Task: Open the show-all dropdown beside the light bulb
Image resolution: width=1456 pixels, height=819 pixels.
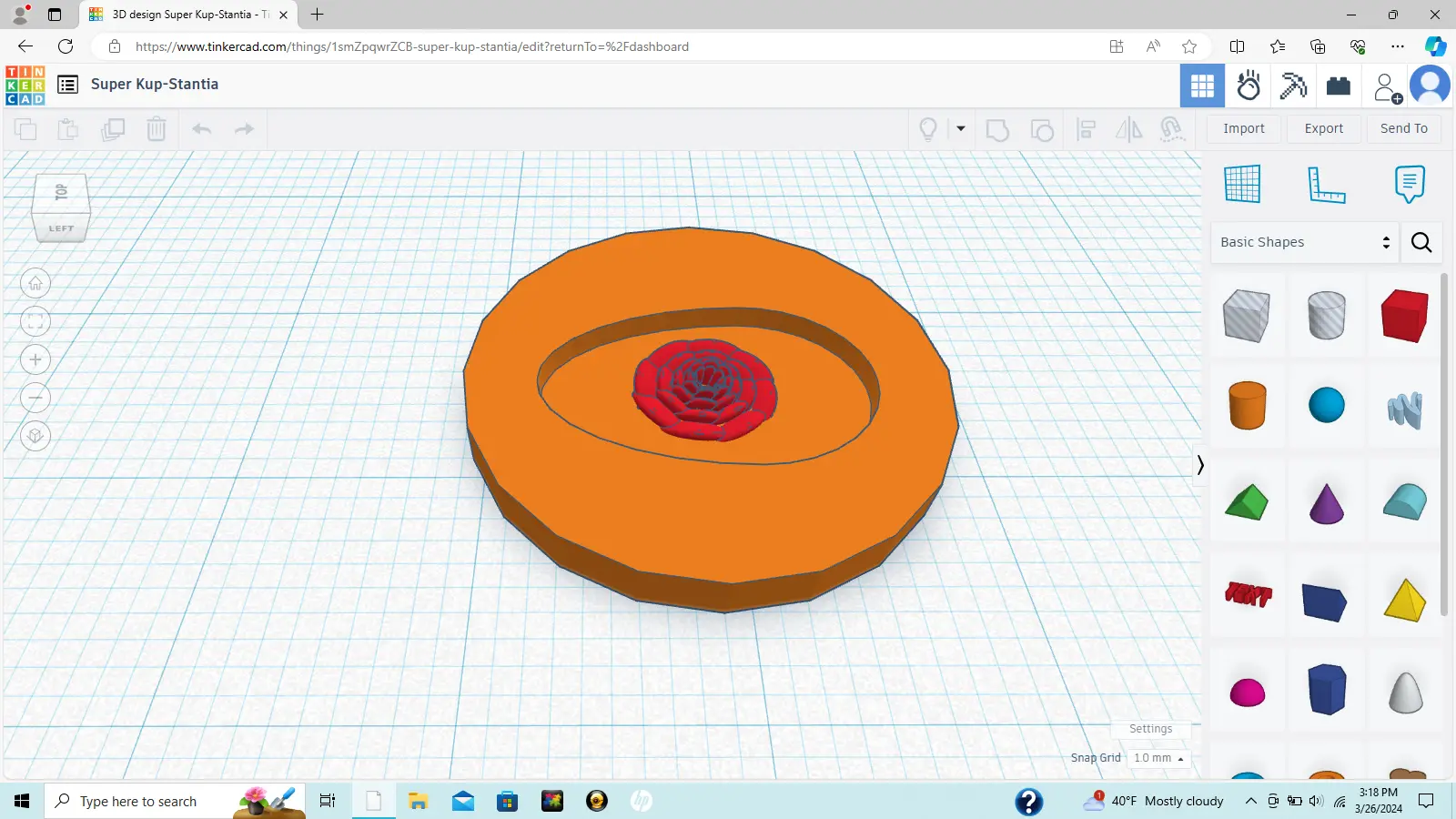Action: point(959,129)
